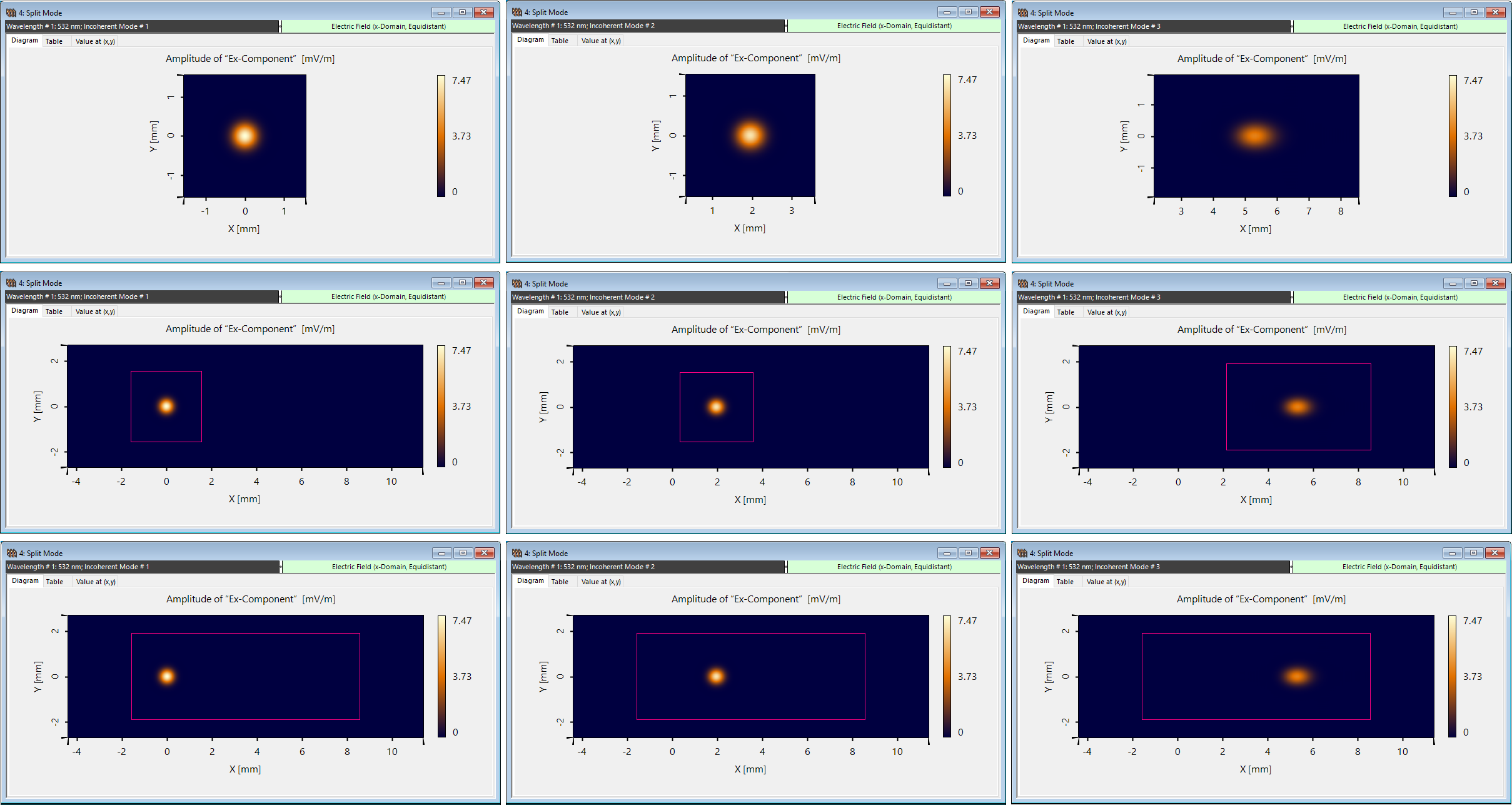Maximize the top-row Mode #2 window
1512x805 pixels.
(968, 12)
